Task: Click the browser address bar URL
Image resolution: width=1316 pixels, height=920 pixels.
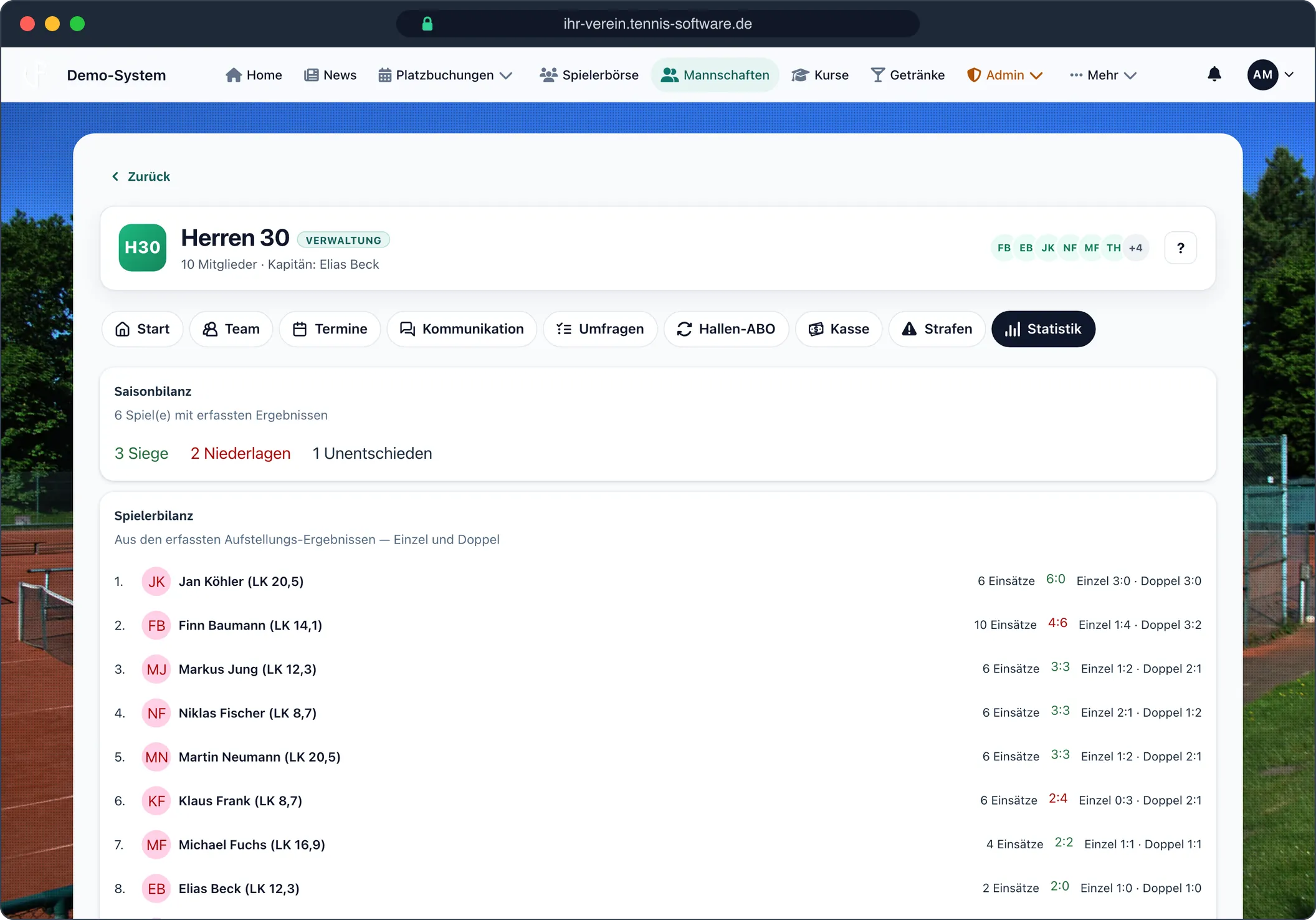Action: (657, 24)
